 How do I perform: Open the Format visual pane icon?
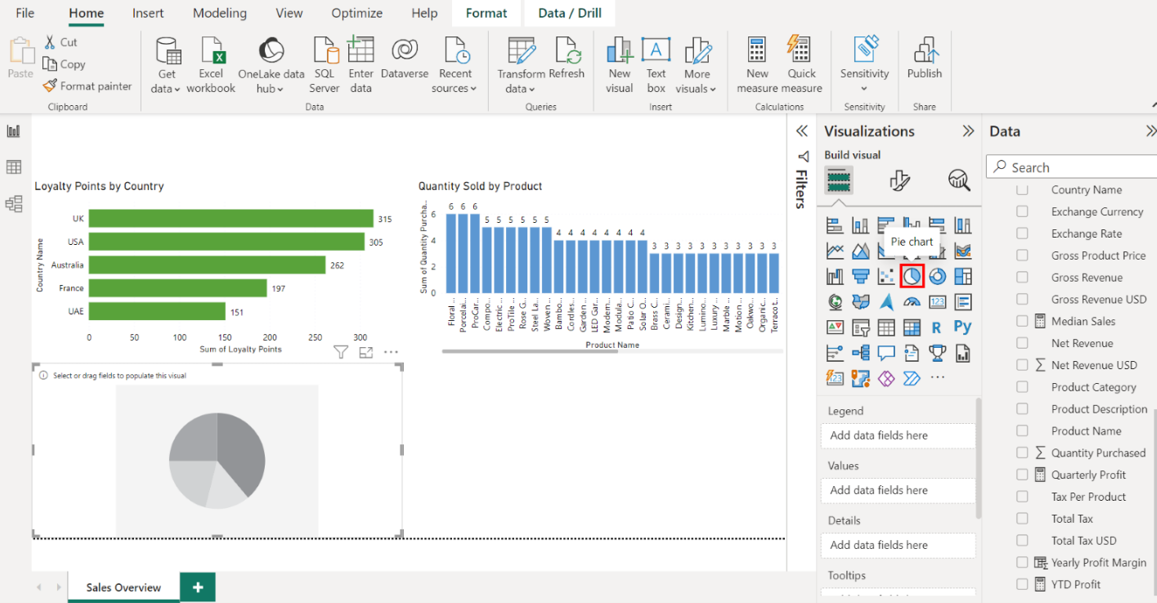(899, 180)
